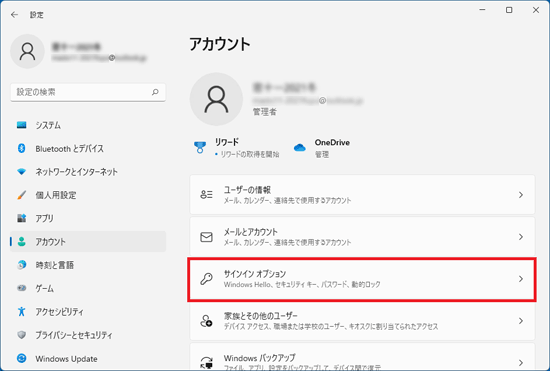Open OneDrive 管理 link
This screenshot has width=550, height=371.
(322, 154)
